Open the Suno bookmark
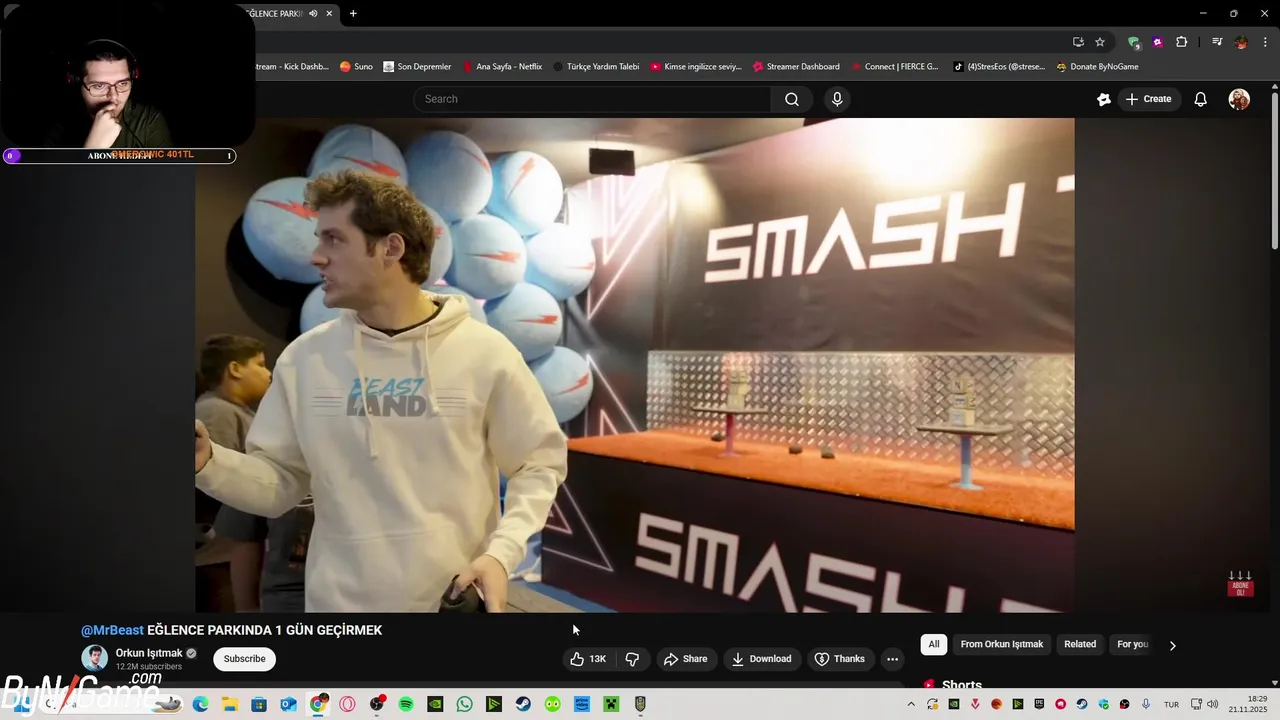This screenshot has width=1280, height=720. click(x=356, y=67)
